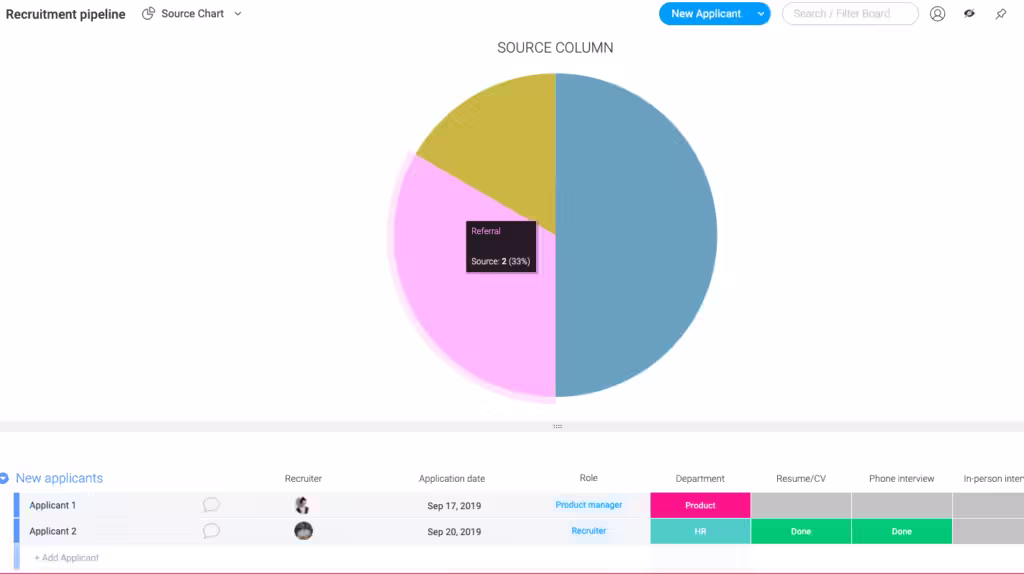Collapse the New applicants group
The height and width of the screenshot is (574, 1024).
(5, 478)
